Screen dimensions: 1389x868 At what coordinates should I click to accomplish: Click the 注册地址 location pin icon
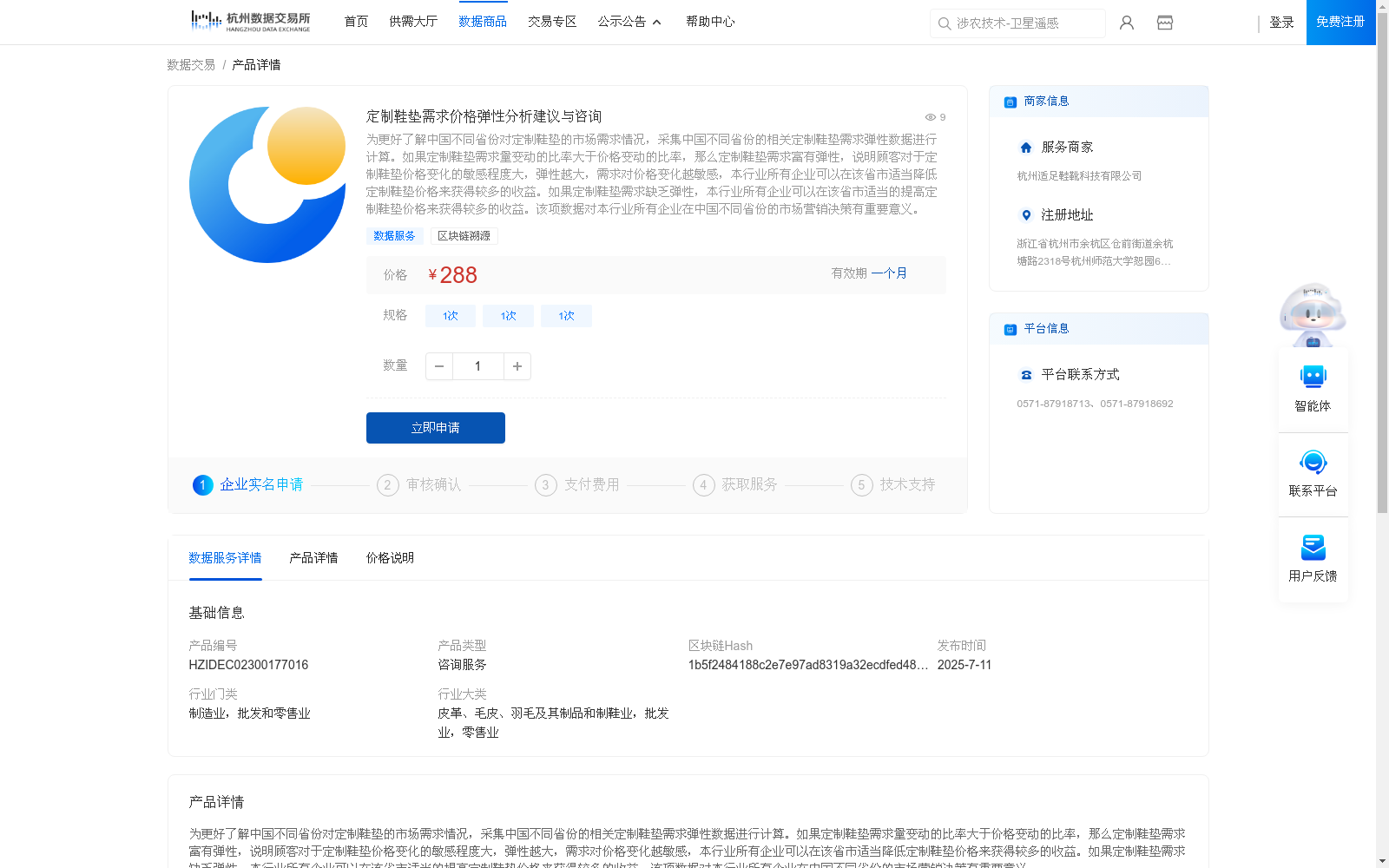(x=1026, y=215)
